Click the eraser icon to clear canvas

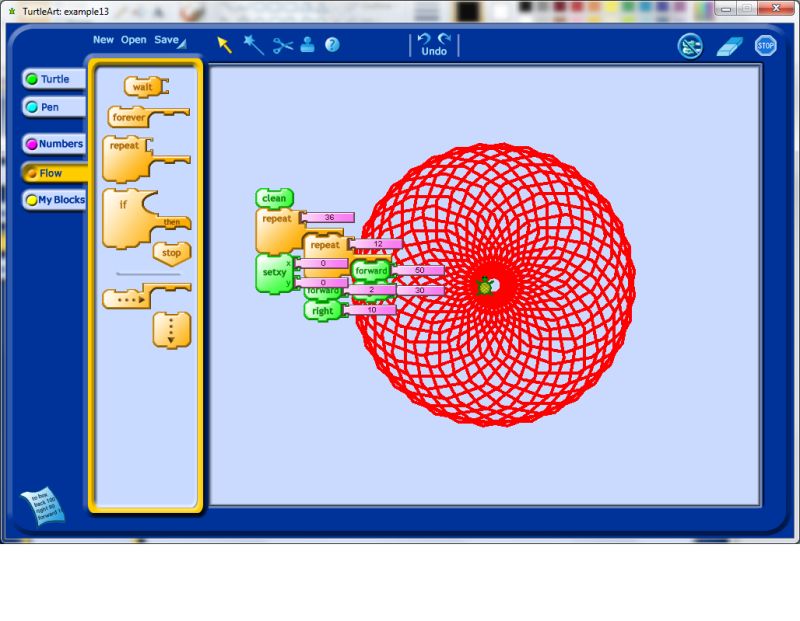[x=728, y=46]
